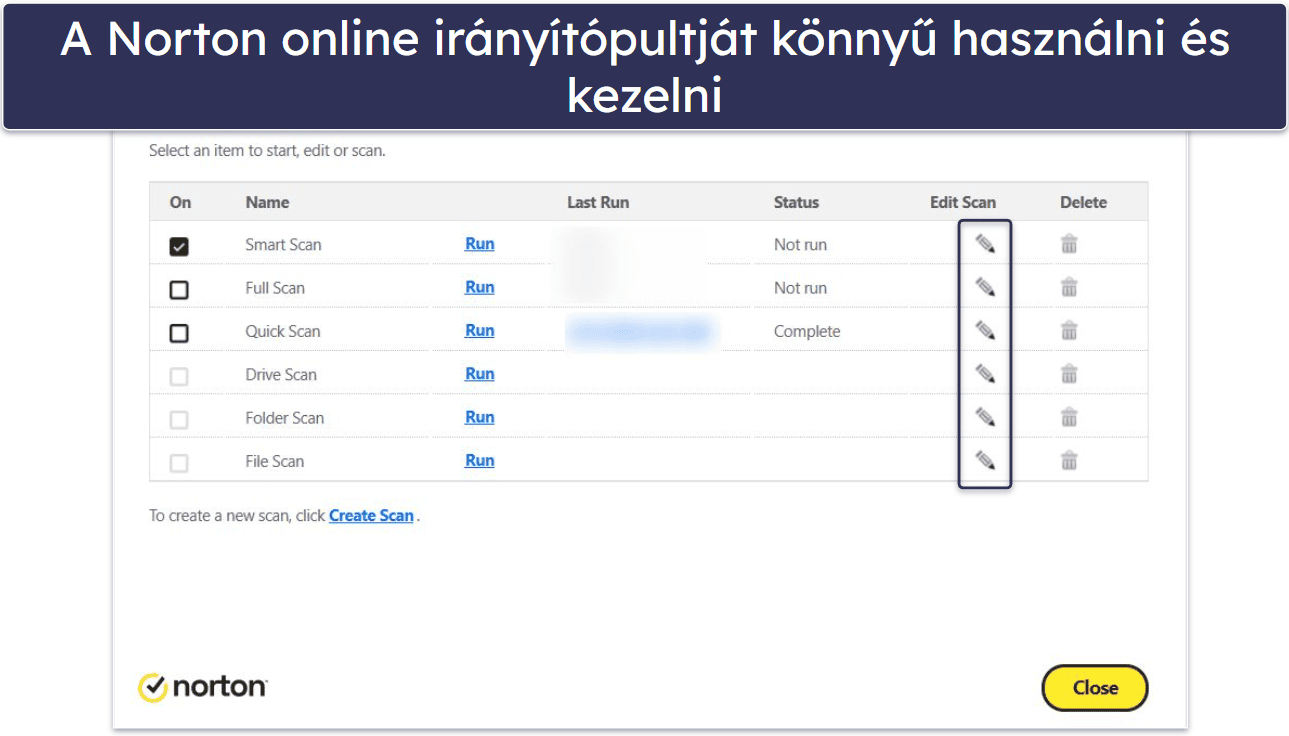Run the Folder Scan
Screen dimensions: 1289x736
click(480, 417)
